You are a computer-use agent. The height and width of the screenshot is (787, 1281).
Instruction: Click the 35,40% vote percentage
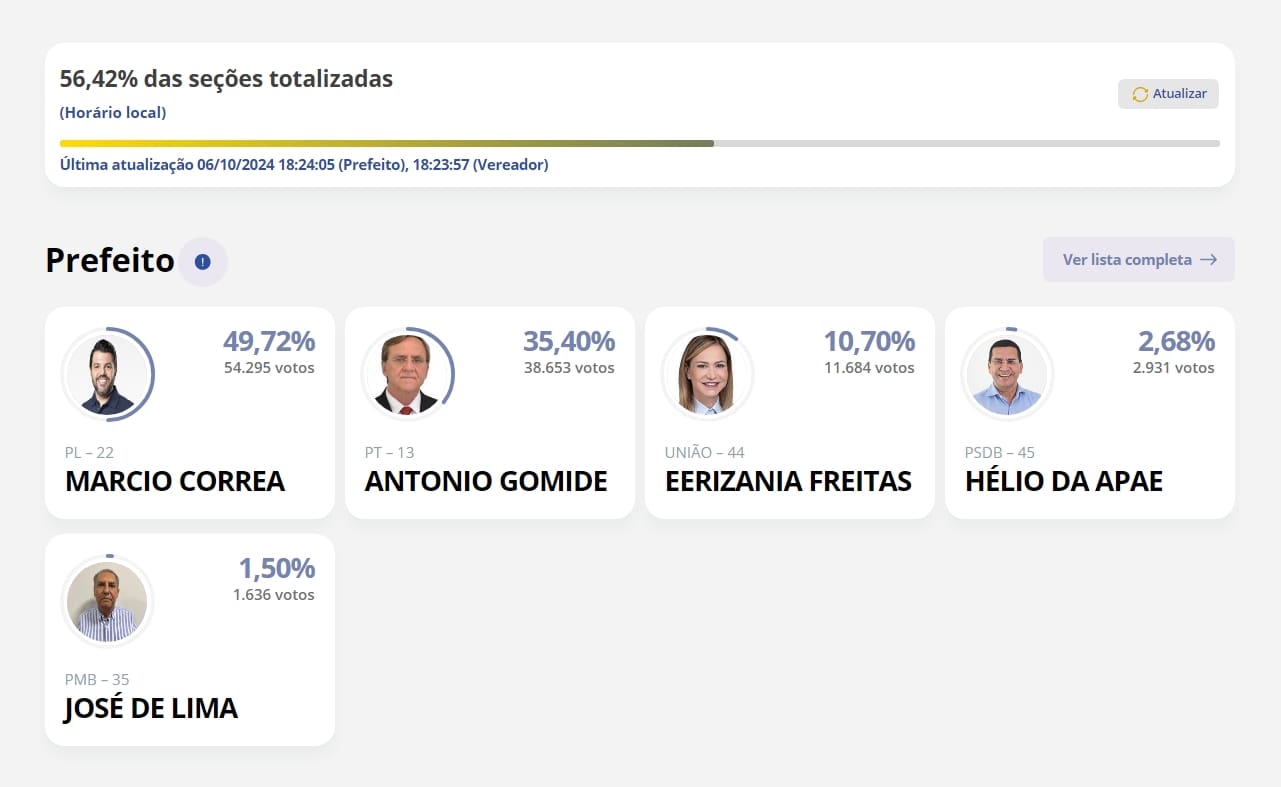point(569,342)
